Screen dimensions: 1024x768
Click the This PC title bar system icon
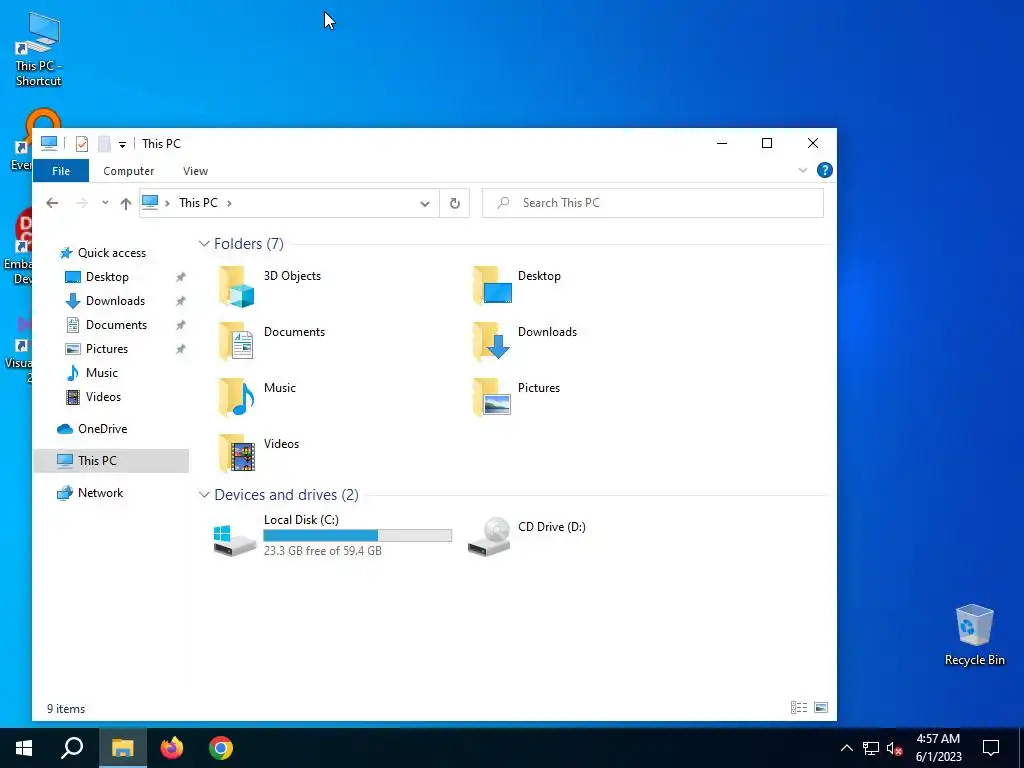[49, 144]
